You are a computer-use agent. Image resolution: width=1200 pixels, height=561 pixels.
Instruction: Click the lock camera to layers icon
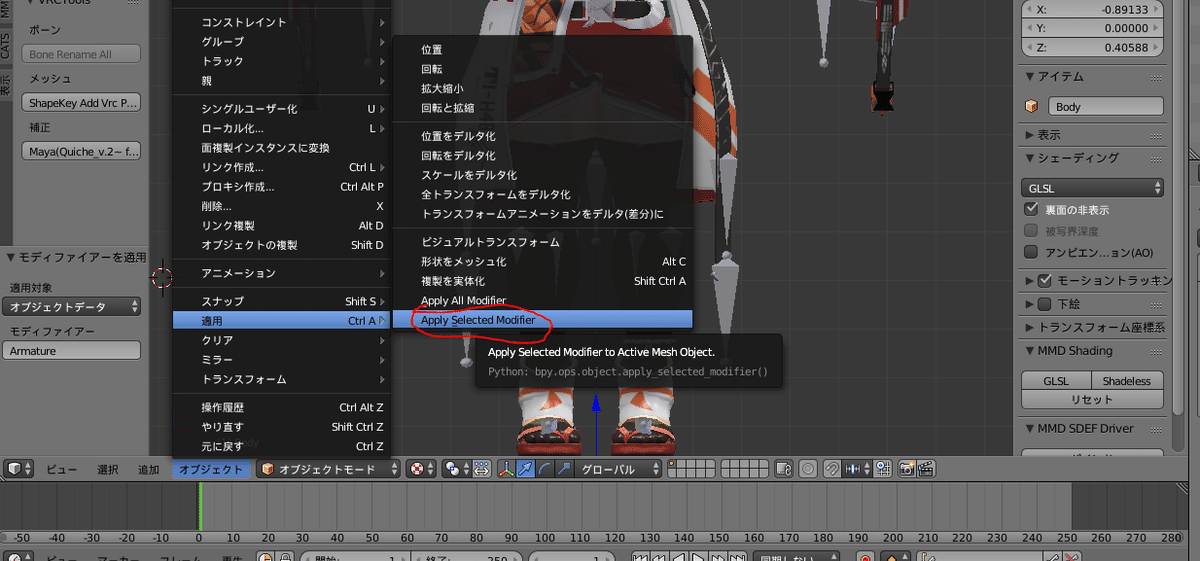783,469
